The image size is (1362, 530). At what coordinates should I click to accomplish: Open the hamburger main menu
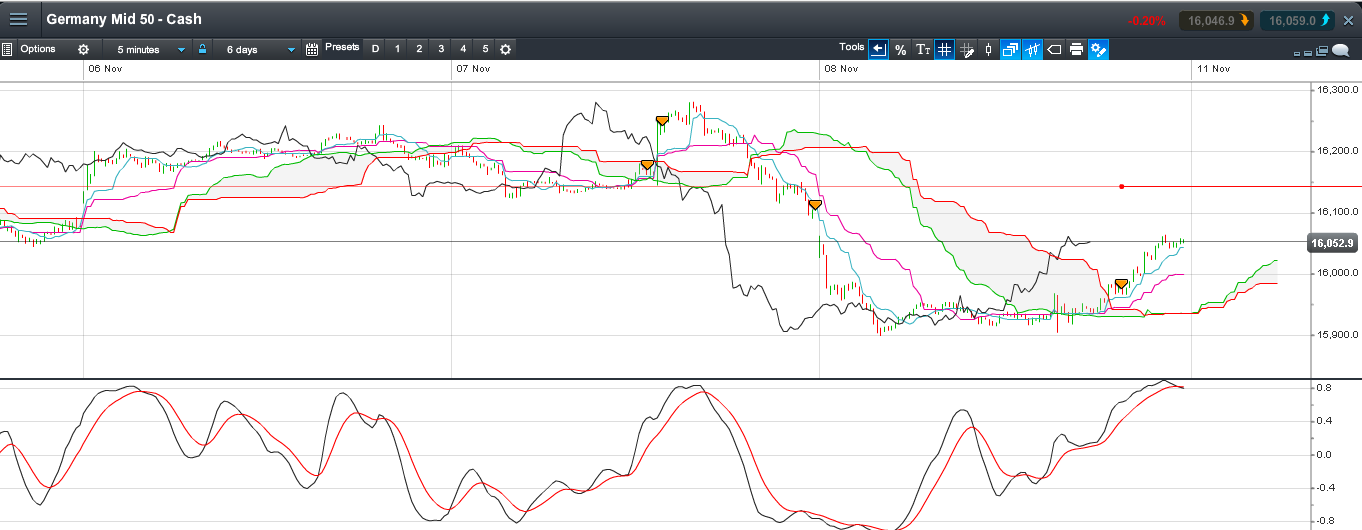click(x=18, y=20)
